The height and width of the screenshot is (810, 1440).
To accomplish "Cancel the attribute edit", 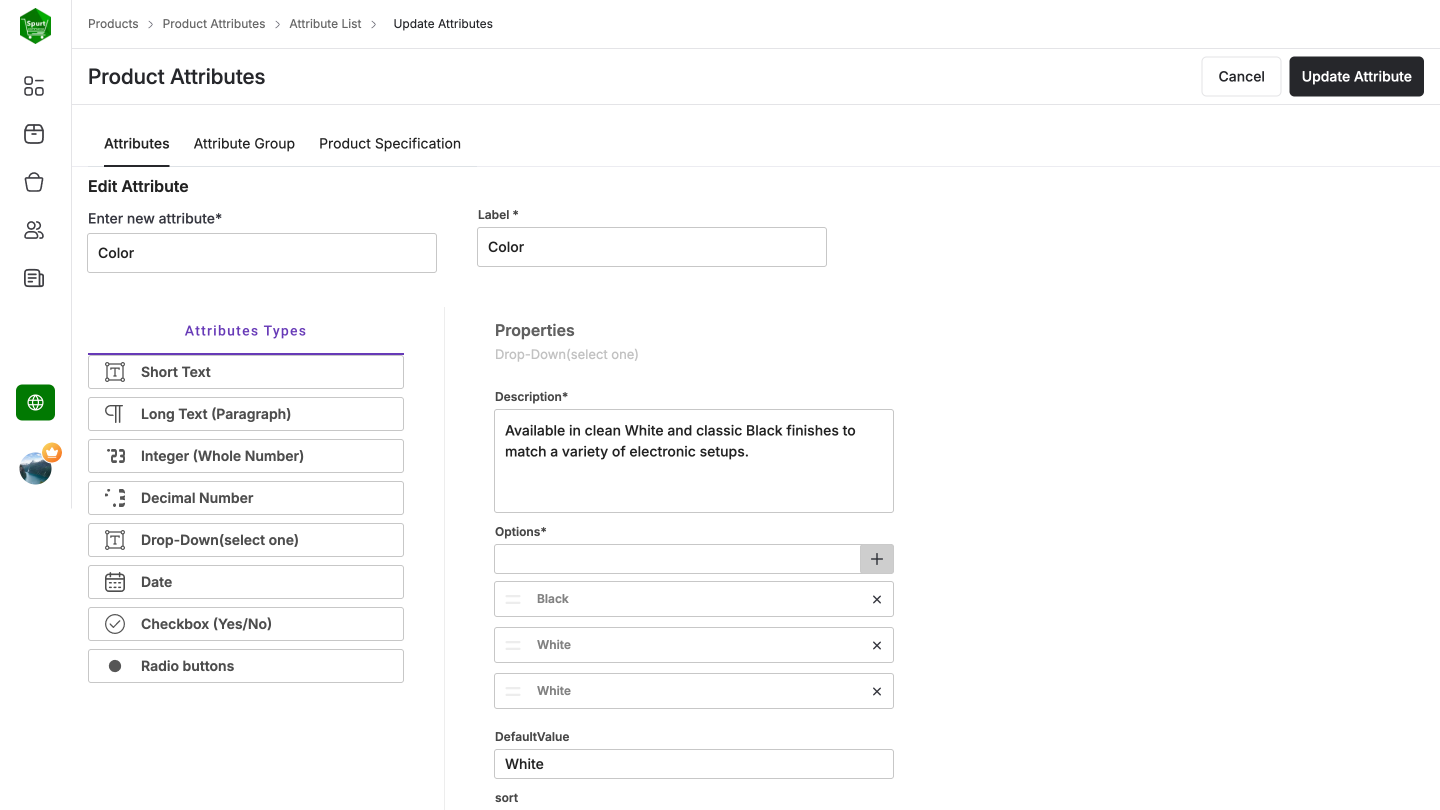I will coord(1241,76).
